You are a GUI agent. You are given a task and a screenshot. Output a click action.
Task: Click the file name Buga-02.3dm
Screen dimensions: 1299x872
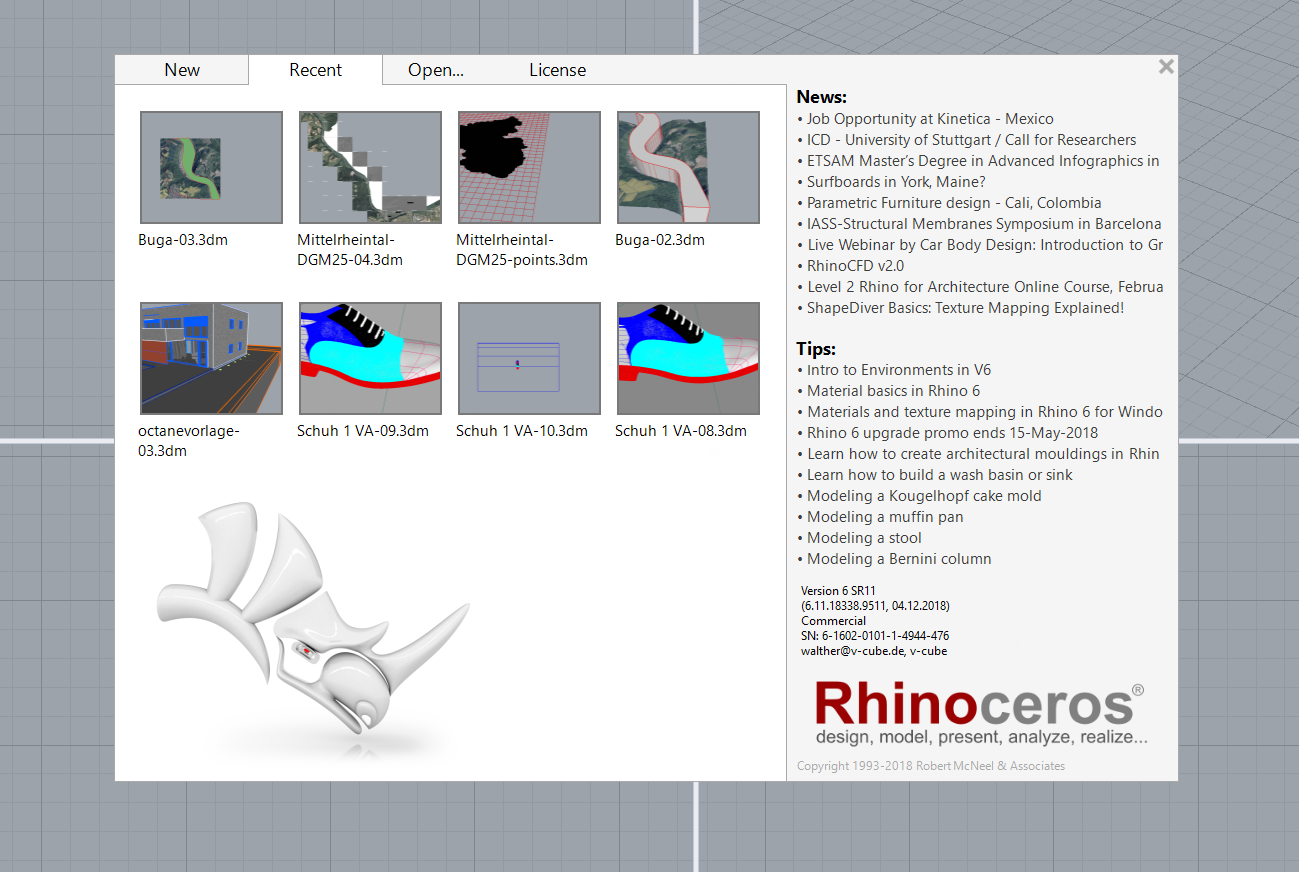(x=660, y=240)
